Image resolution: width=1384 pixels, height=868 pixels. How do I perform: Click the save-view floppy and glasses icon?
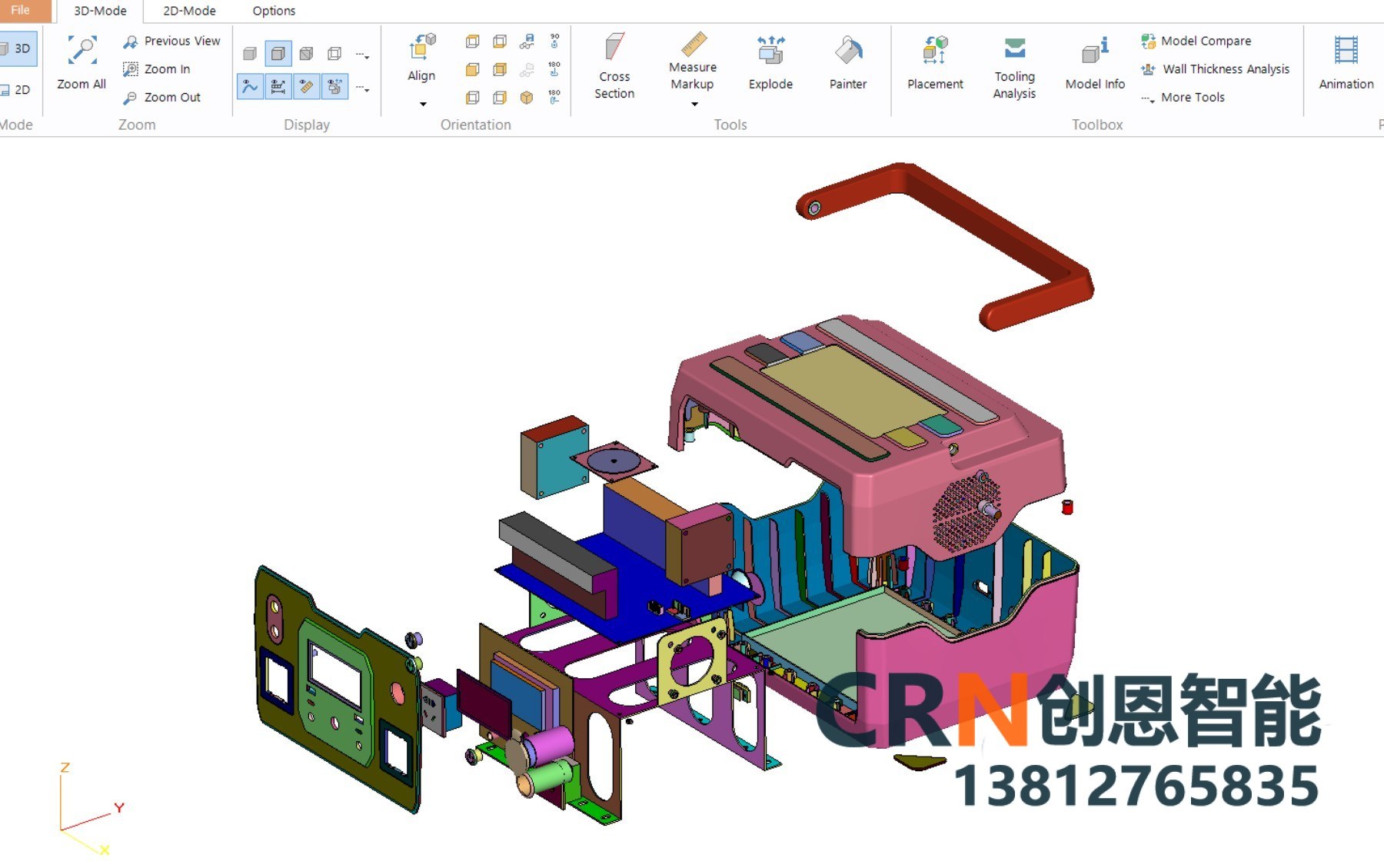point(527,42)
